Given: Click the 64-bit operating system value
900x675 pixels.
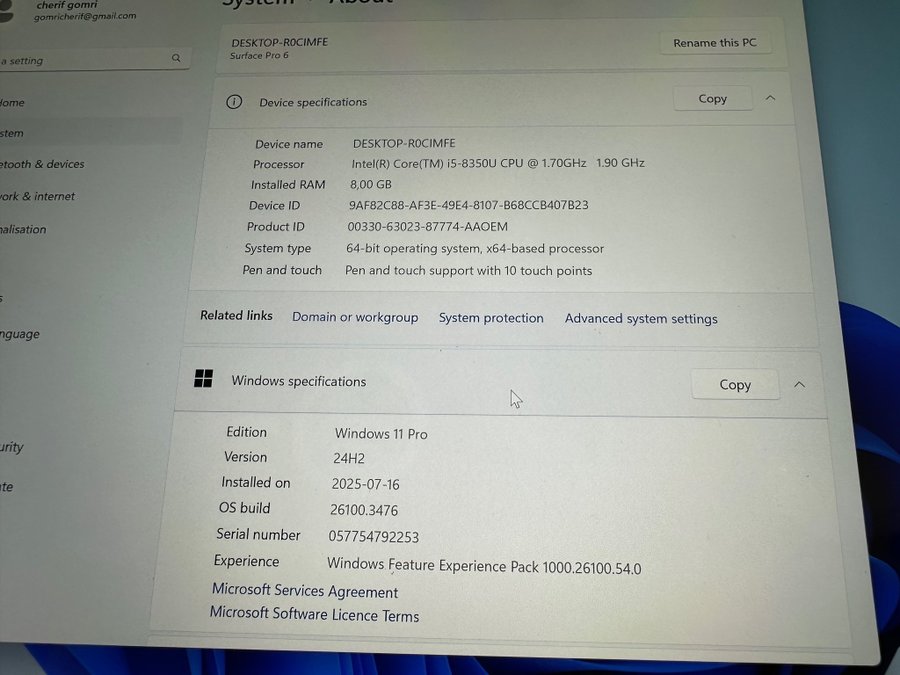Looking at the screenshot, I should tap(475, 249).
